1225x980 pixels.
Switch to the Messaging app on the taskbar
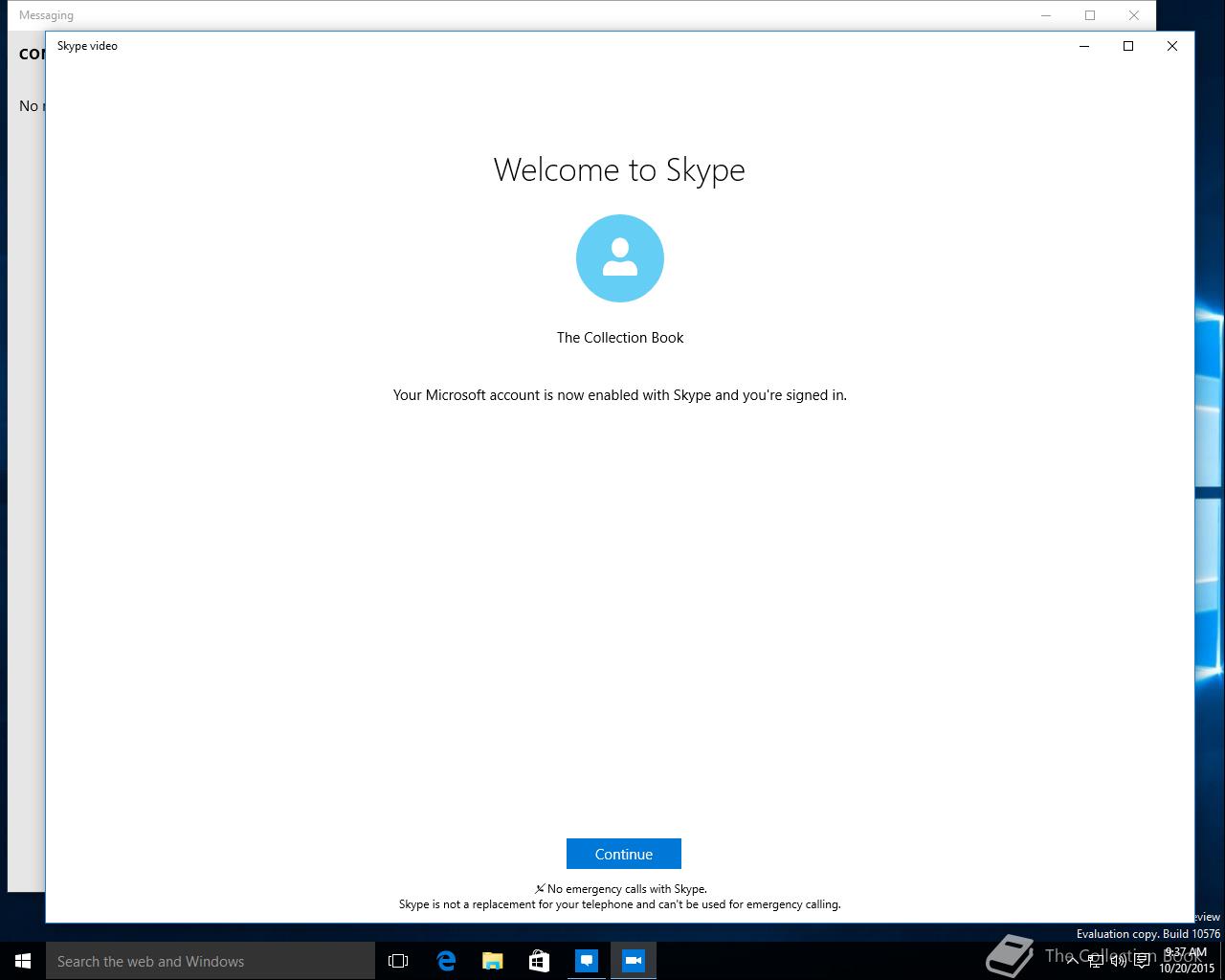pyautogui.click(x=587, y=961)
